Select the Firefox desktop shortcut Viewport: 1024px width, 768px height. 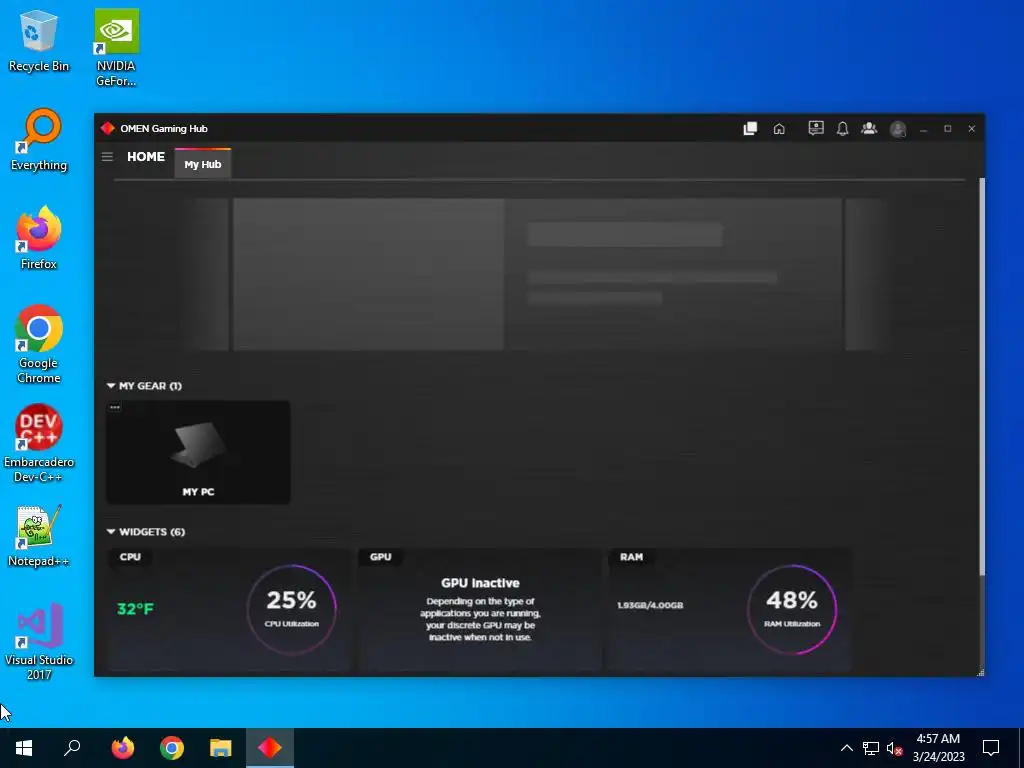(39, 238)
